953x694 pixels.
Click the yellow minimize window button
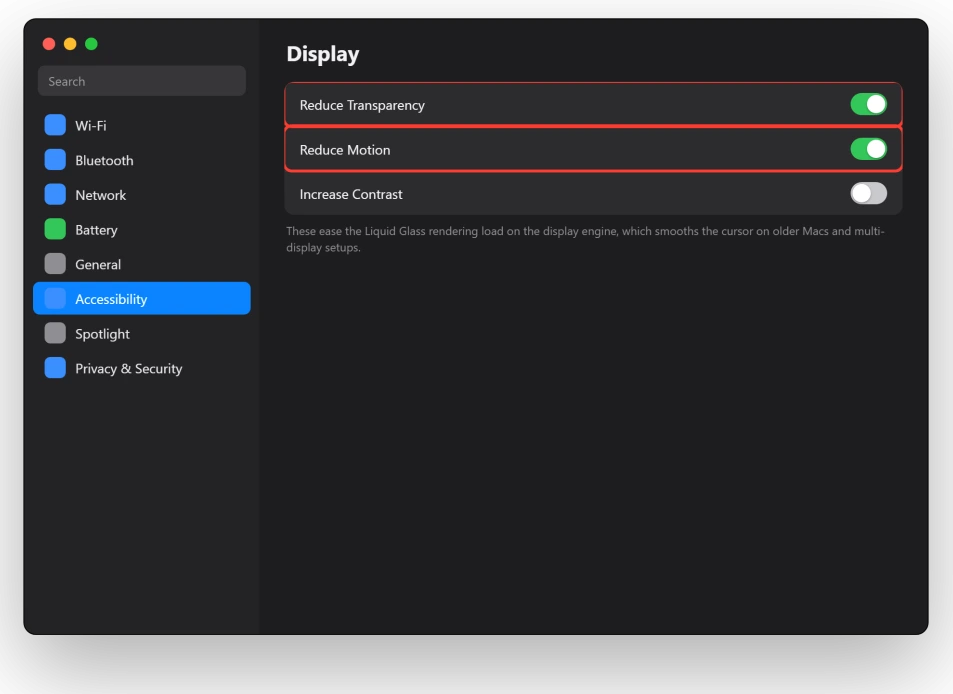(x=70, y=44)
